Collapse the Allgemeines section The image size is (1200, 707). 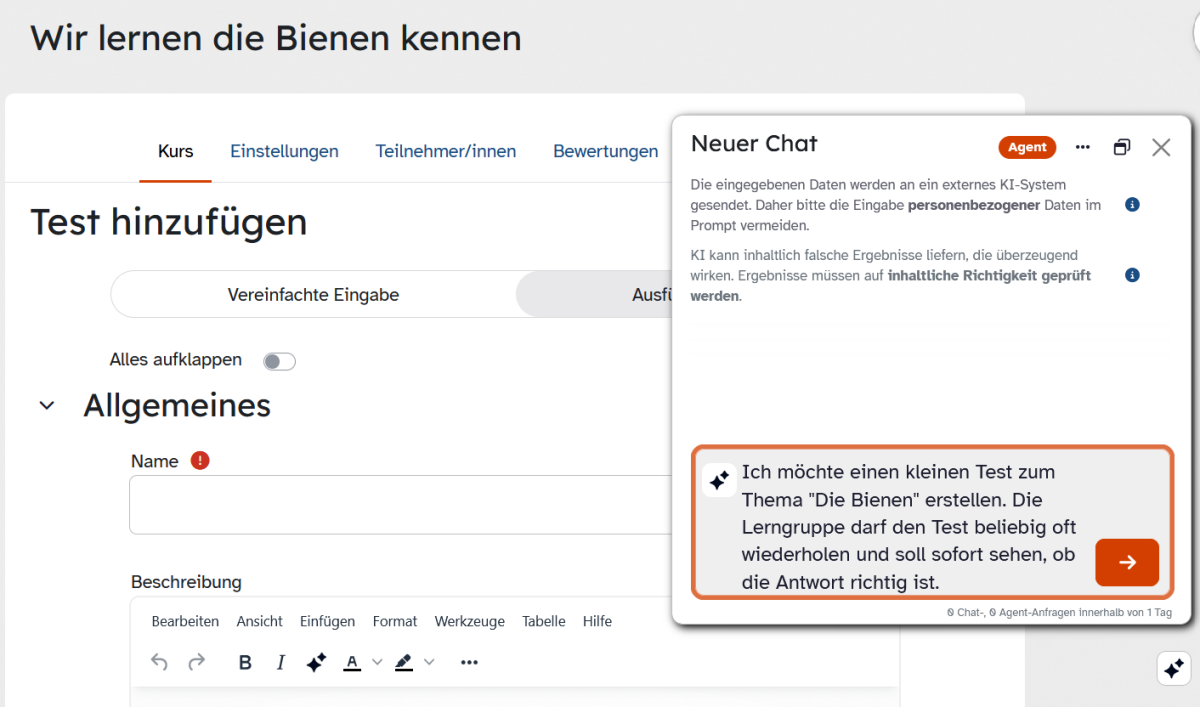pos(47,406)
